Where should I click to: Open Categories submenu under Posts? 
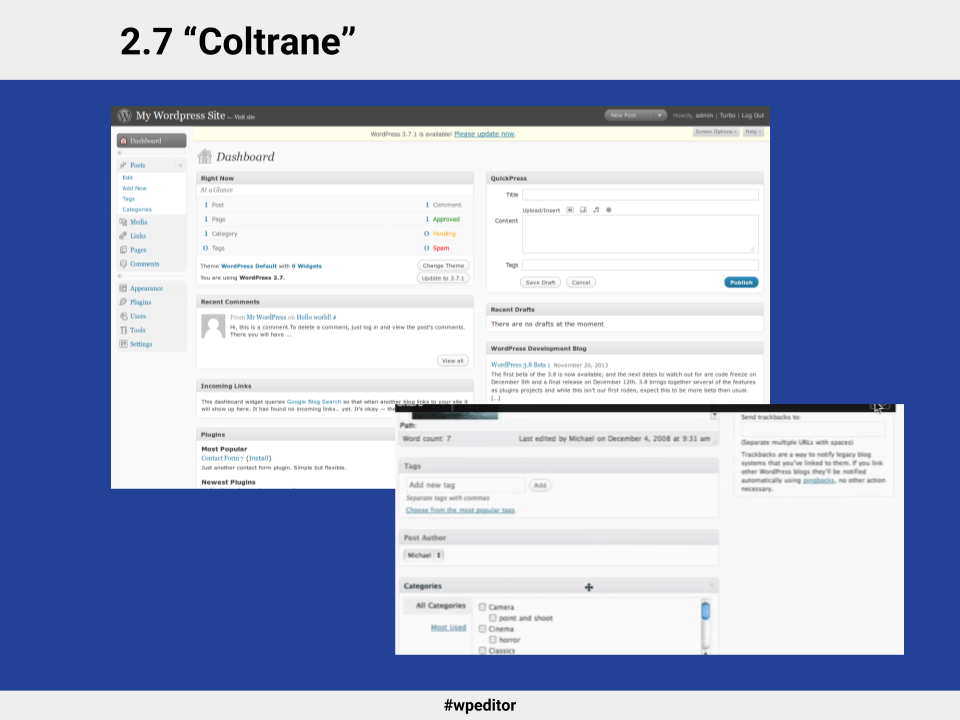tap(137, 209)
